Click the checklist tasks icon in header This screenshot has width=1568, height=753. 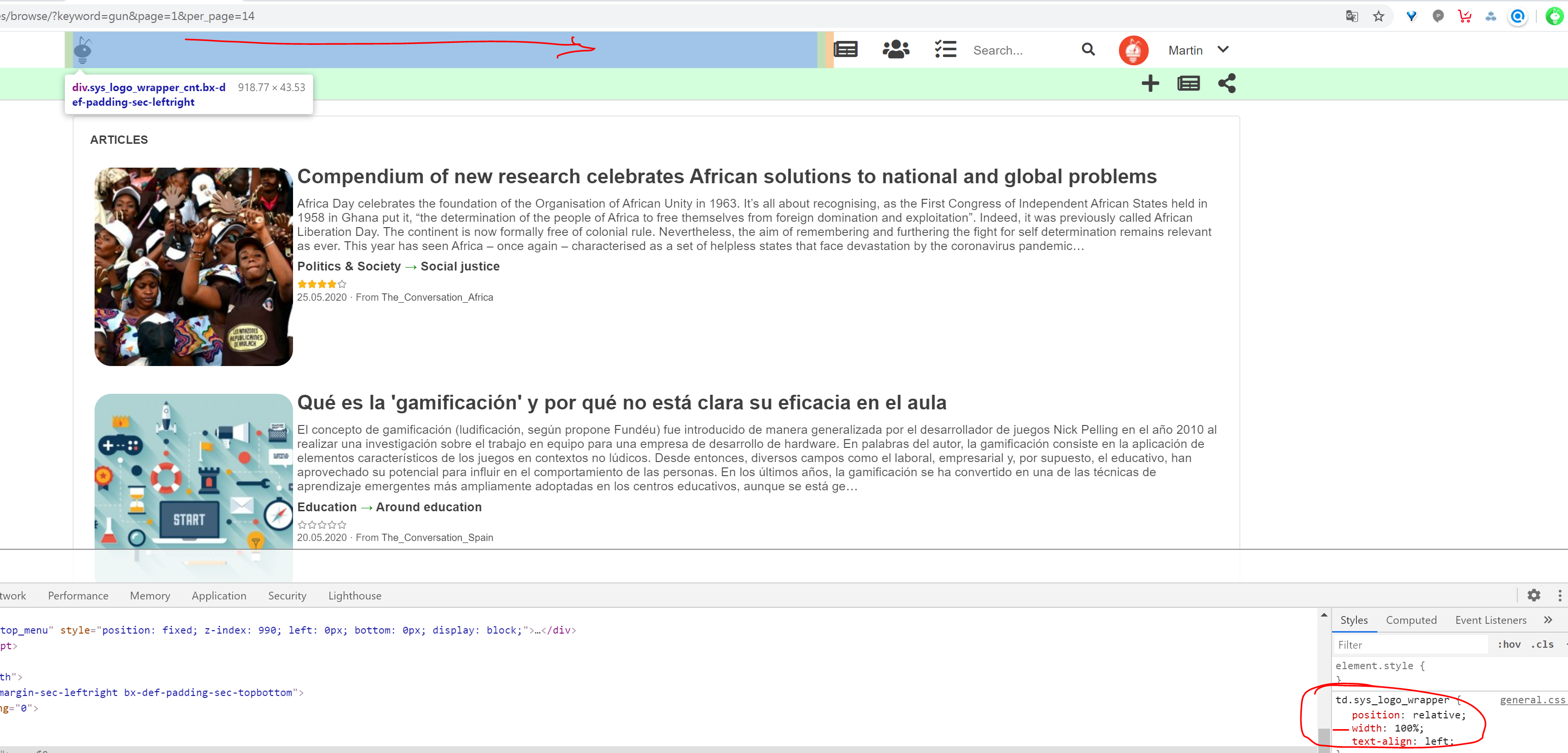pos(945,49)
